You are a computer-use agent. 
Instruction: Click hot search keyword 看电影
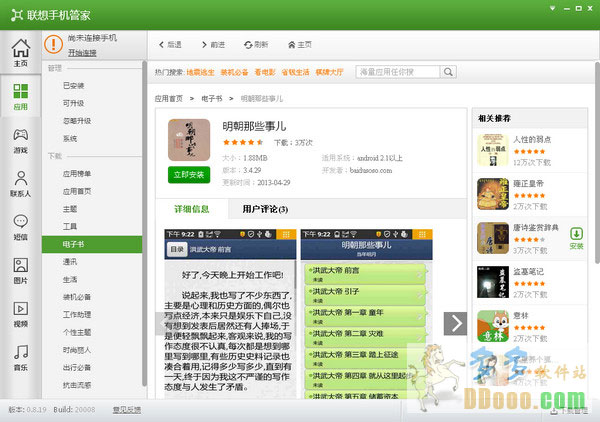pyautogui.click(x=265, y=72)
